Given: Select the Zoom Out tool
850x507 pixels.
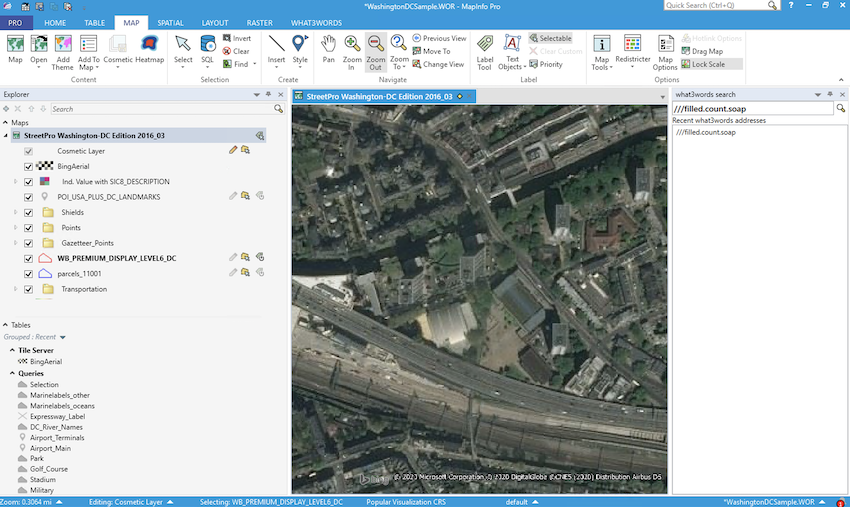Looking at the screenshot, I should 375,52.
